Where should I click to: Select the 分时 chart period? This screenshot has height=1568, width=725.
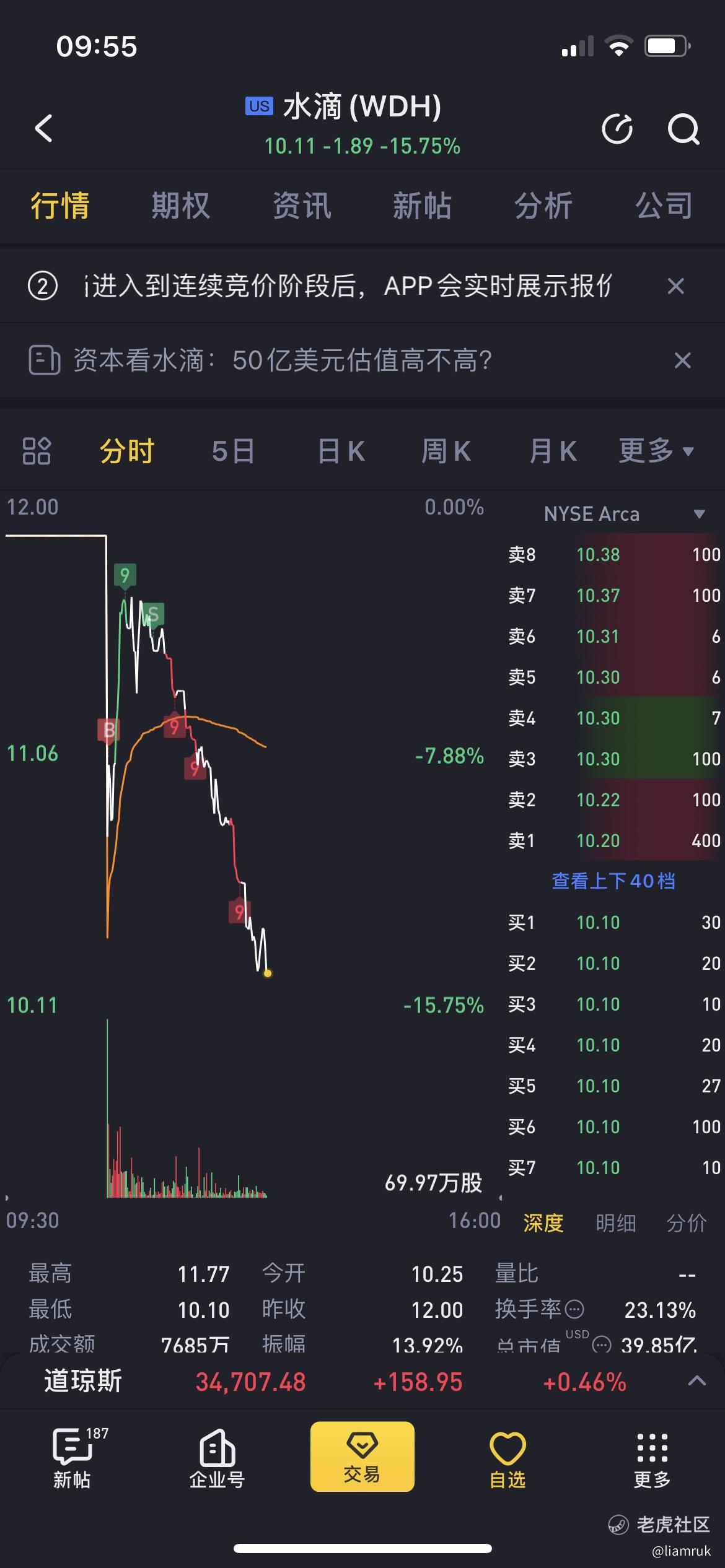click(127, 451)
